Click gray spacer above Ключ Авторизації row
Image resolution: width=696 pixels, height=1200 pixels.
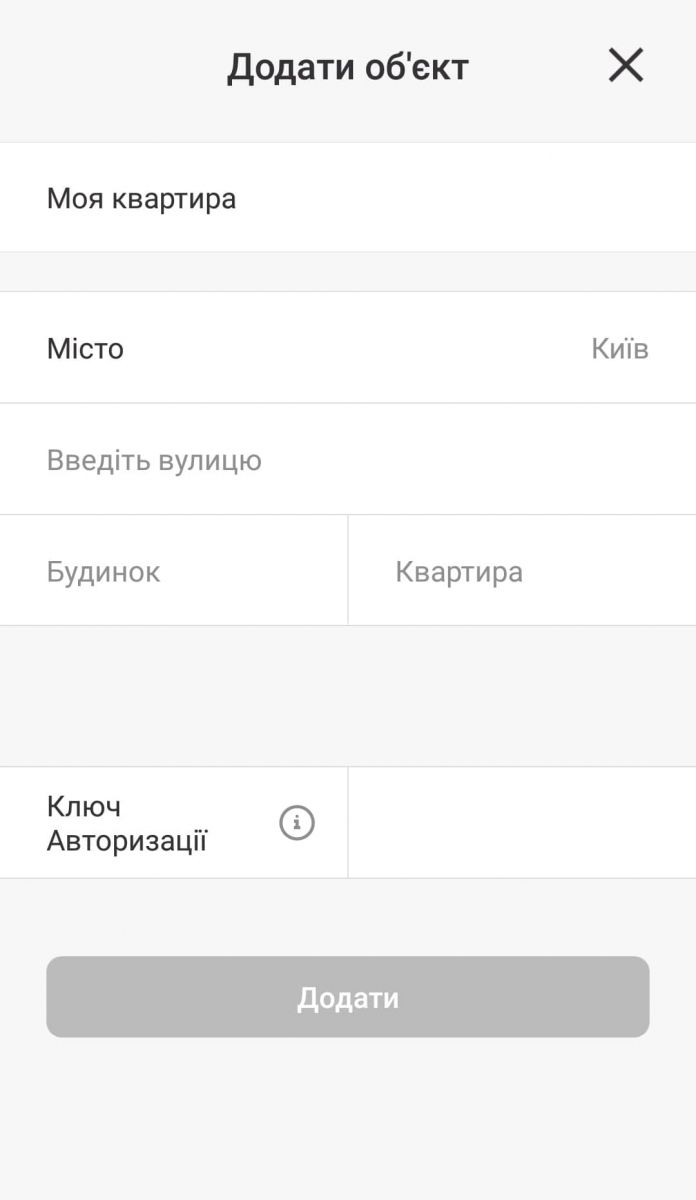(348, 696)
